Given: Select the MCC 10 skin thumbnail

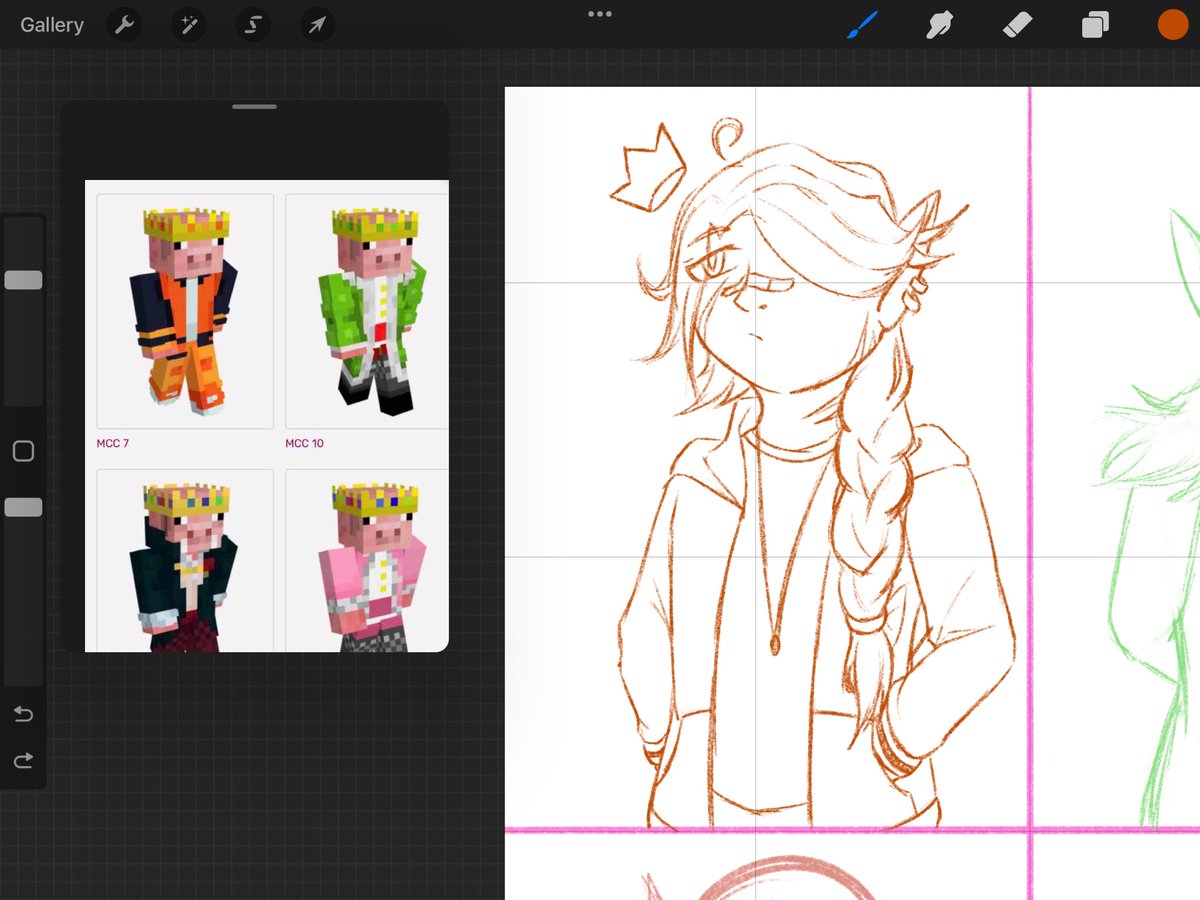Looking at the screenshot, I should pyautogui.click(x=367, y=311).
